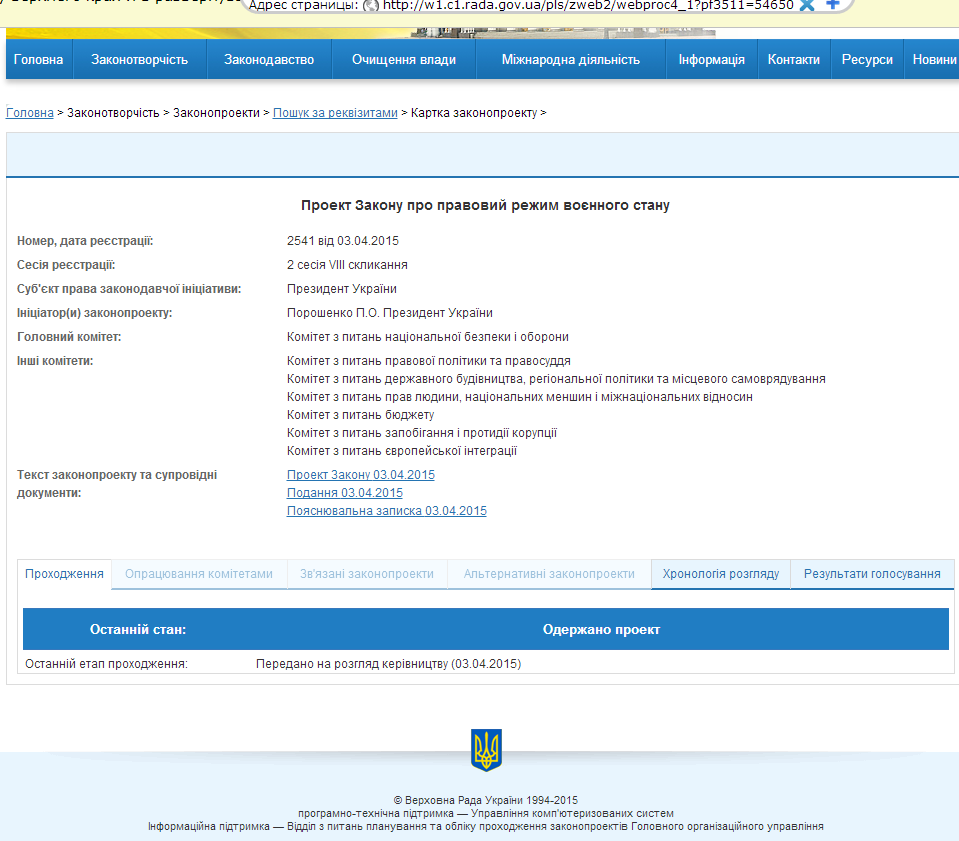Open the Законодавство menu
The image size is (959, 841).
[x=269, y=59]
